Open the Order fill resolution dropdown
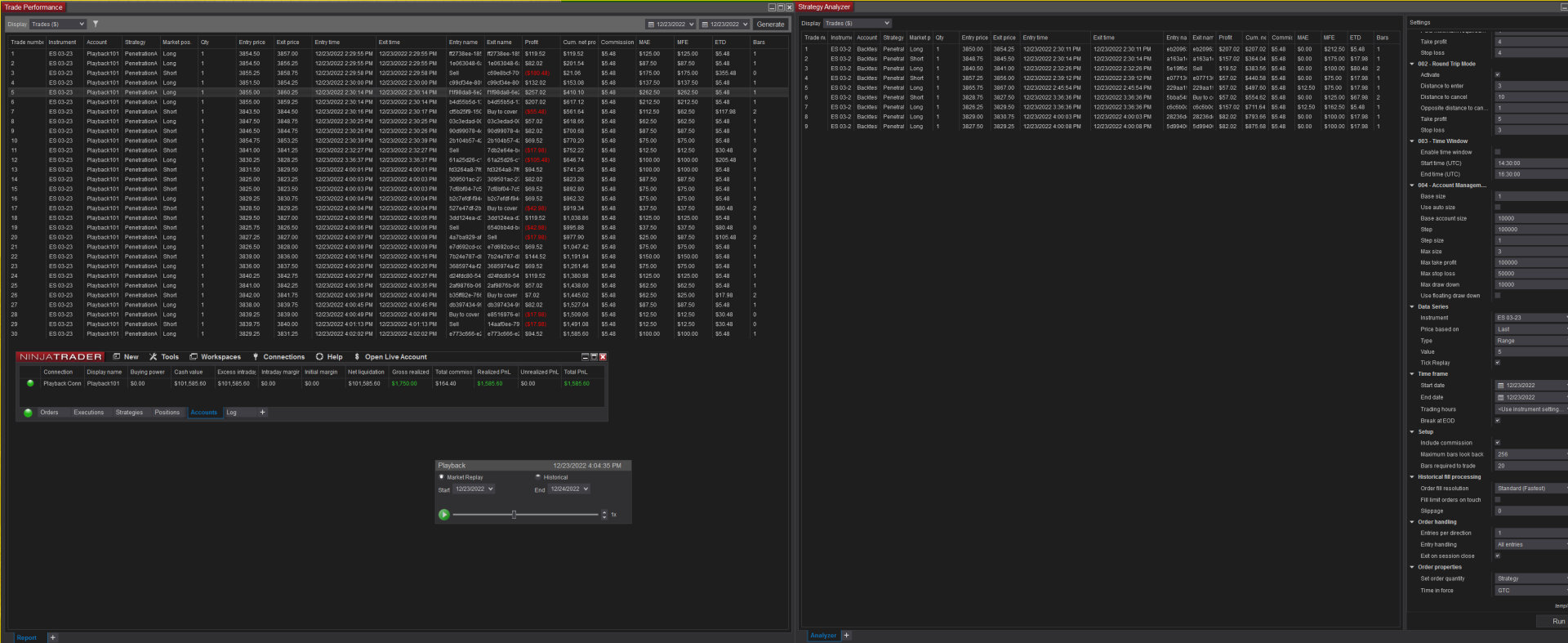The width and height of the screenshot is (1568, 643). 1530,489
